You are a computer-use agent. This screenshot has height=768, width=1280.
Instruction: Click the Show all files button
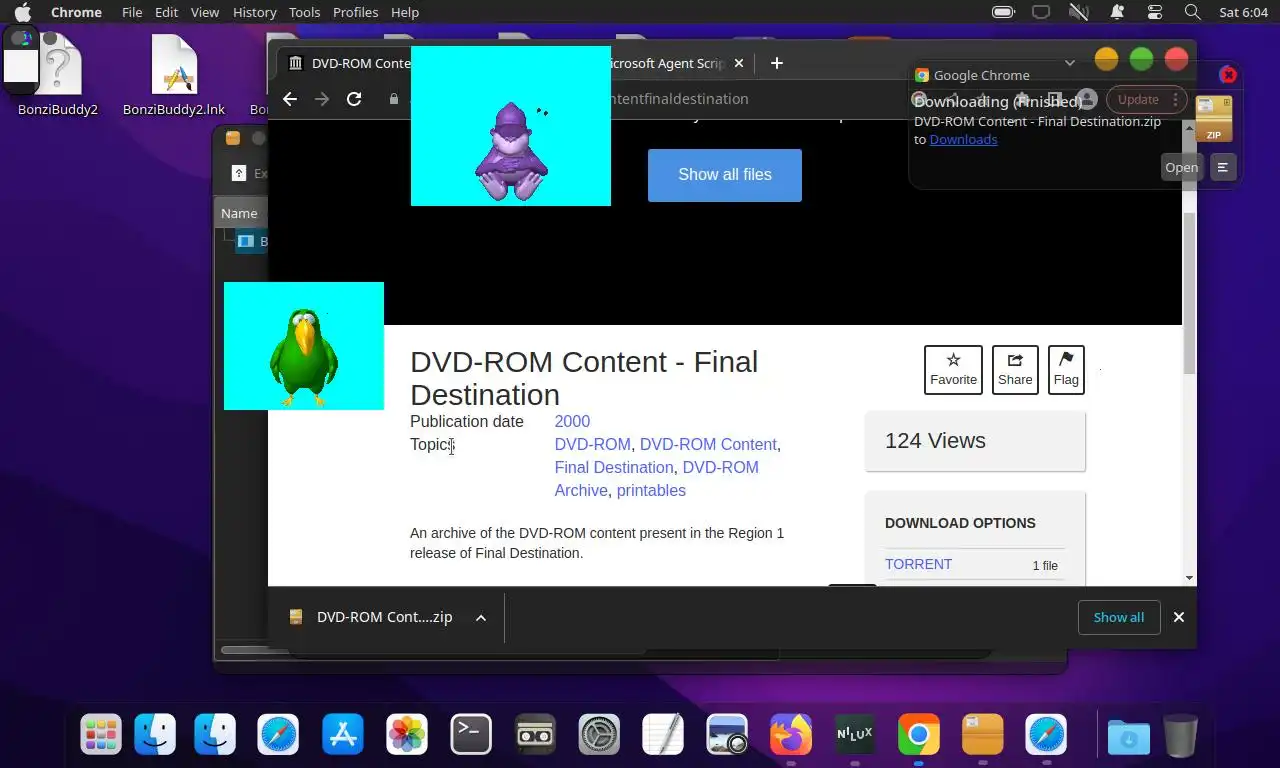[725, 175]
